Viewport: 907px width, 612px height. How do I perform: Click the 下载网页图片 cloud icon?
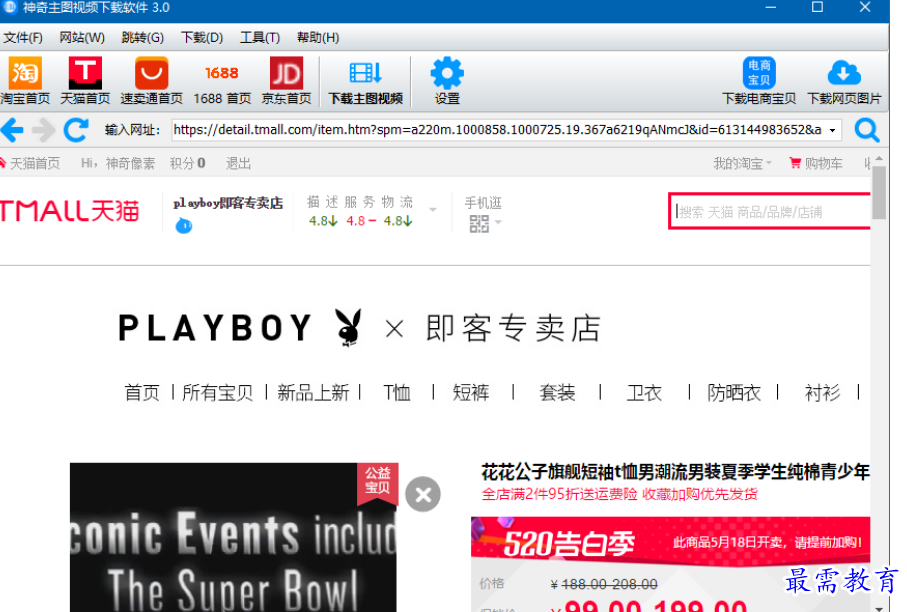pyautogui.click(x=844, y=73)
